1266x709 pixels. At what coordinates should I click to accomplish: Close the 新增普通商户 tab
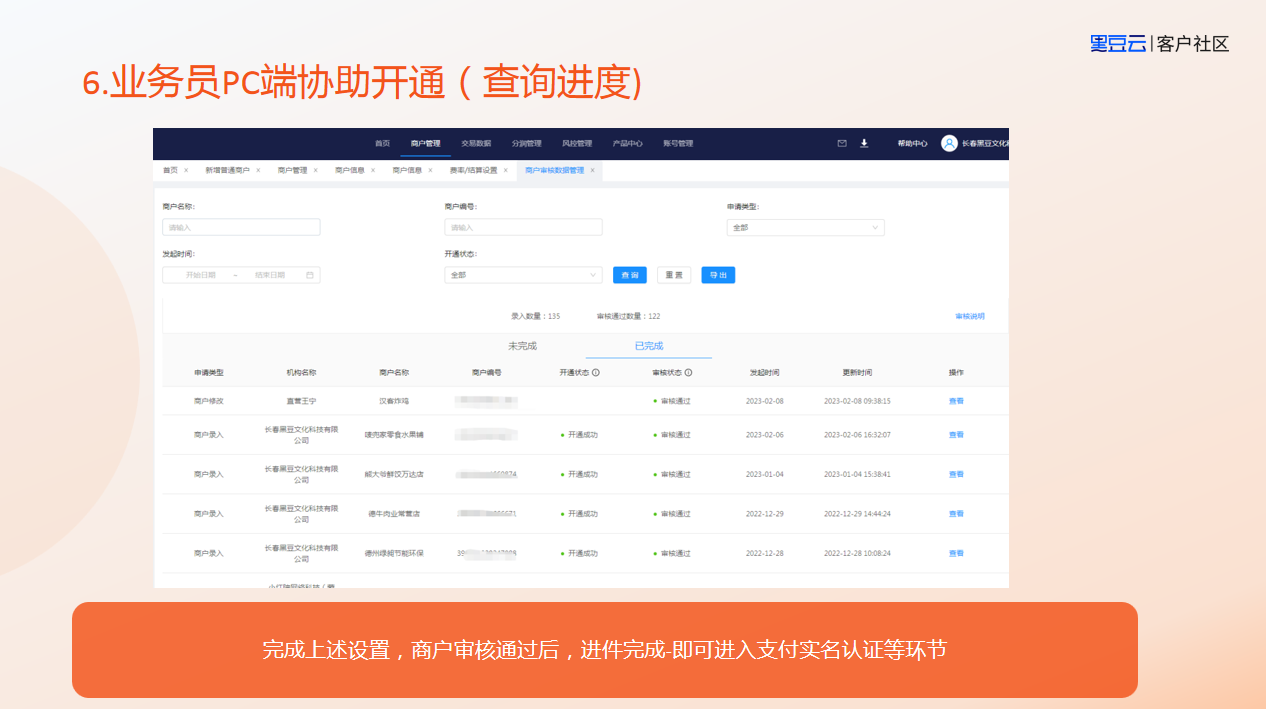[x=258, y=170]
